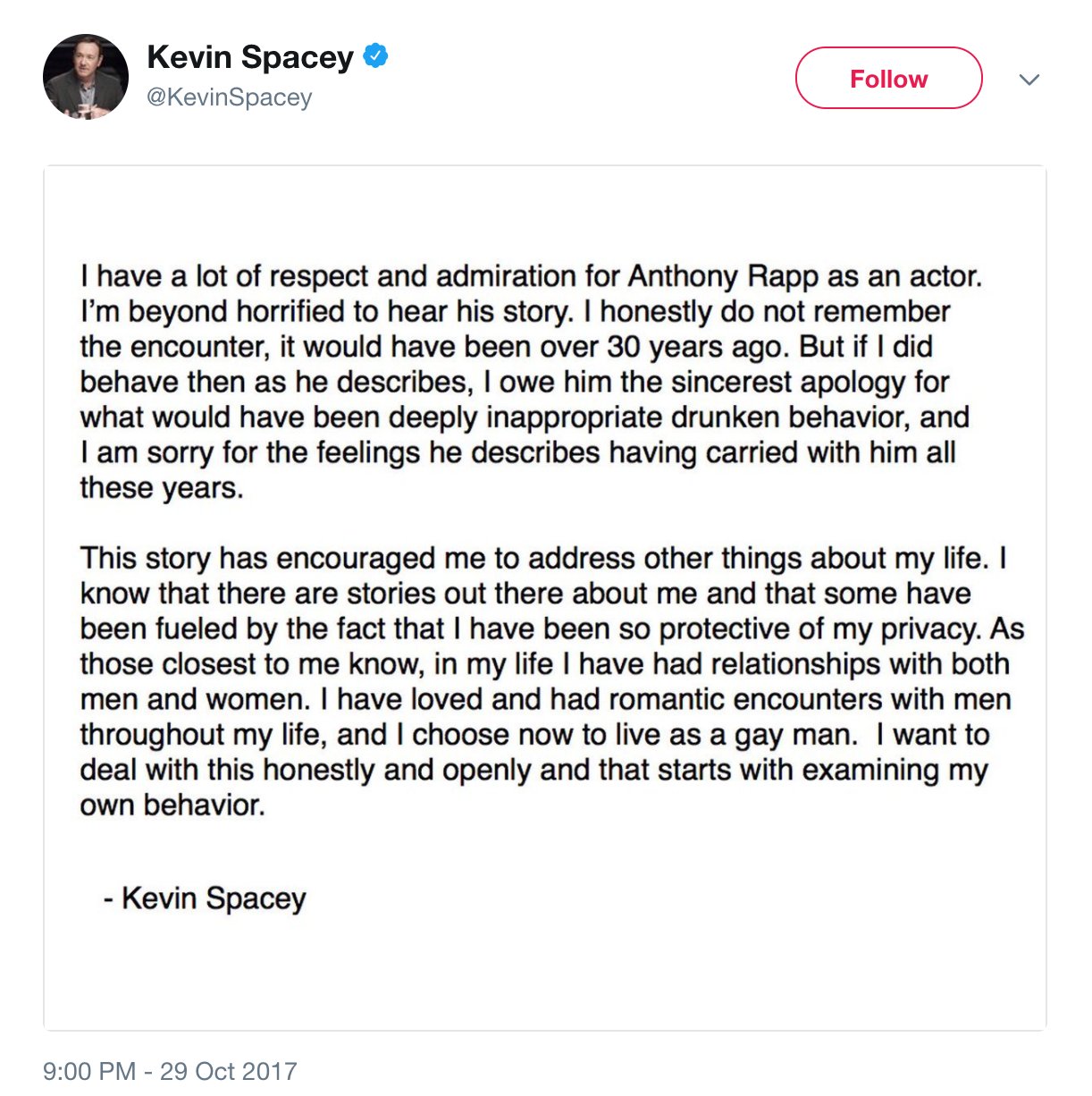Image resolution: width=1092 pixels, height=1096 pixels.
Task: Click the paragraph starting 'This story has encouraged'
Action: click(x=552, y=681)
